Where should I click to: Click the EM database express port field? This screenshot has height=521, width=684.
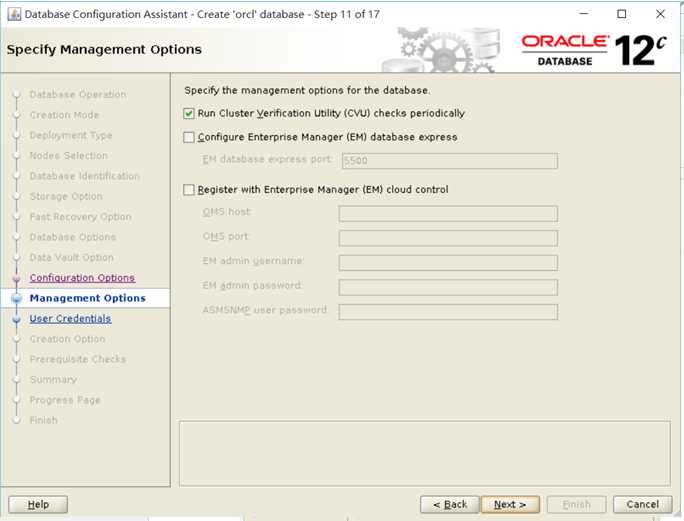(x=450, y=161)
